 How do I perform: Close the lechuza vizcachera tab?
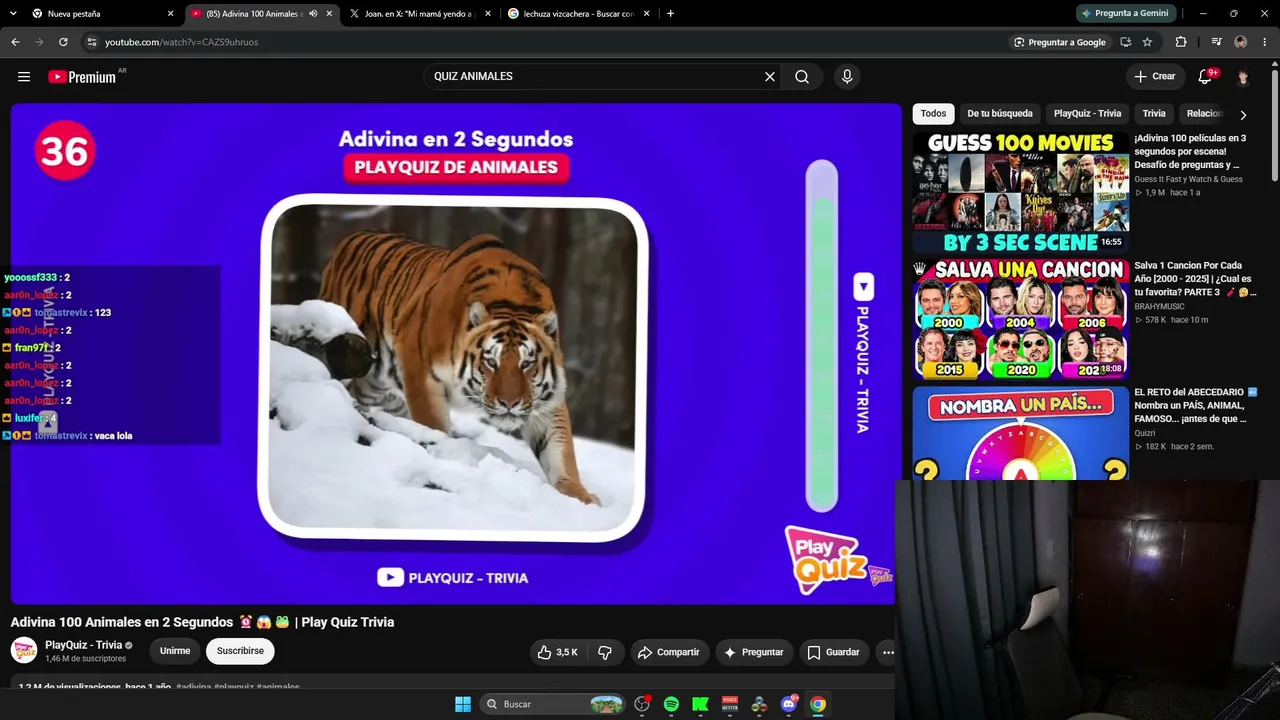647,14
